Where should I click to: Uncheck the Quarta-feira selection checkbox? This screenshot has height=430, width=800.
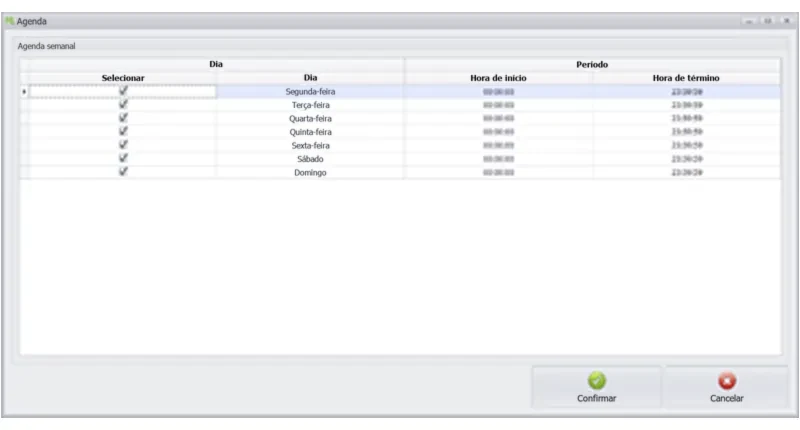click(123, 118)
